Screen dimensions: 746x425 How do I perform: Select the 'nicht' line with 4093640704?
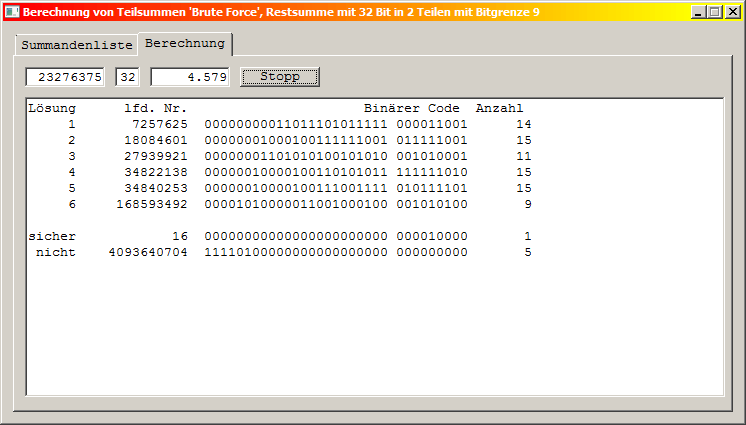pyautogui.click(x=147, y=252)
